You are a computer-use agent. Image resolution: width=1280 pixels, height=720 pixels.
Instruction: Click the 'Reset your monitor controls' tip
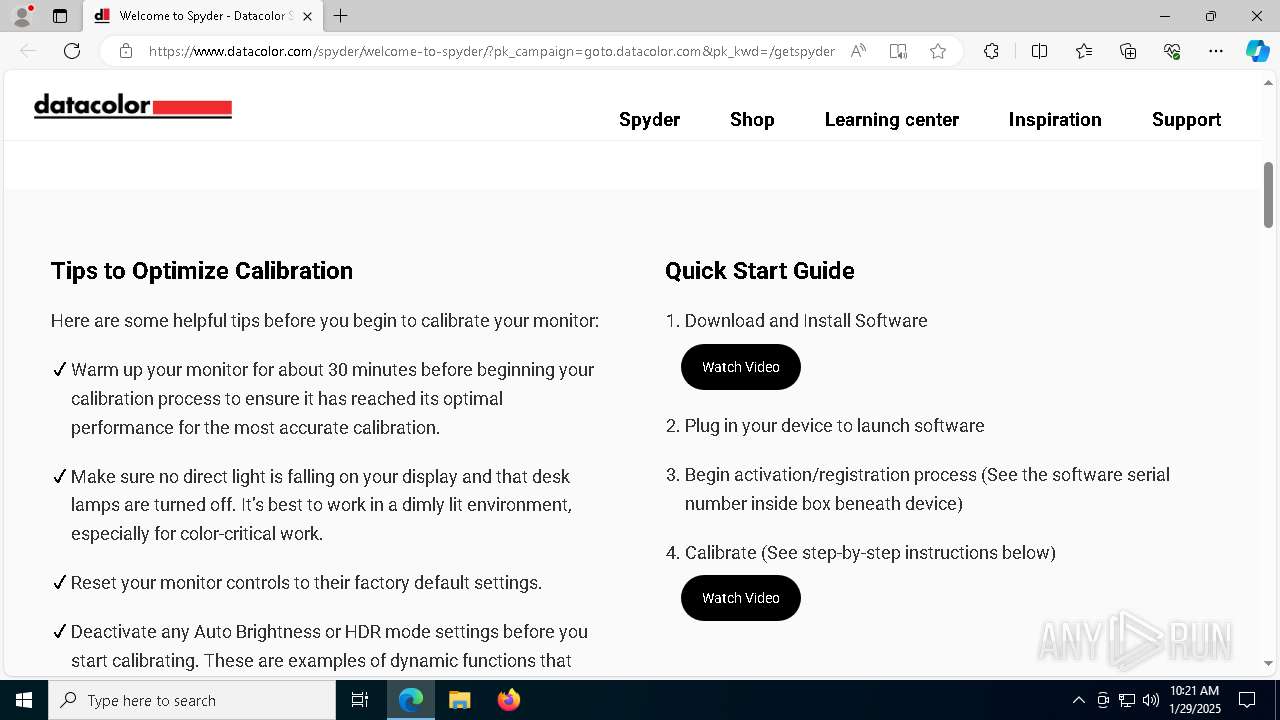(306, 583)
